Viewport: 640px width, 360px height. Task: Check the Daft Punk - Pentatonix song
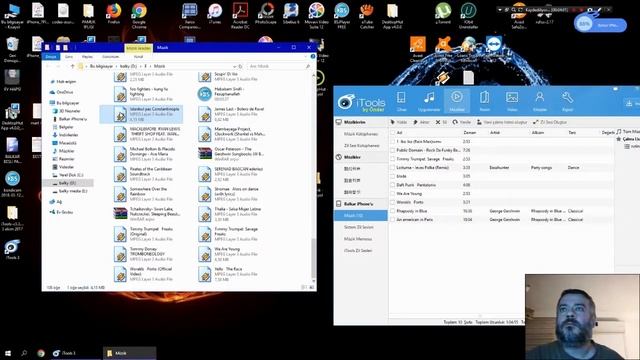point(393,185)
